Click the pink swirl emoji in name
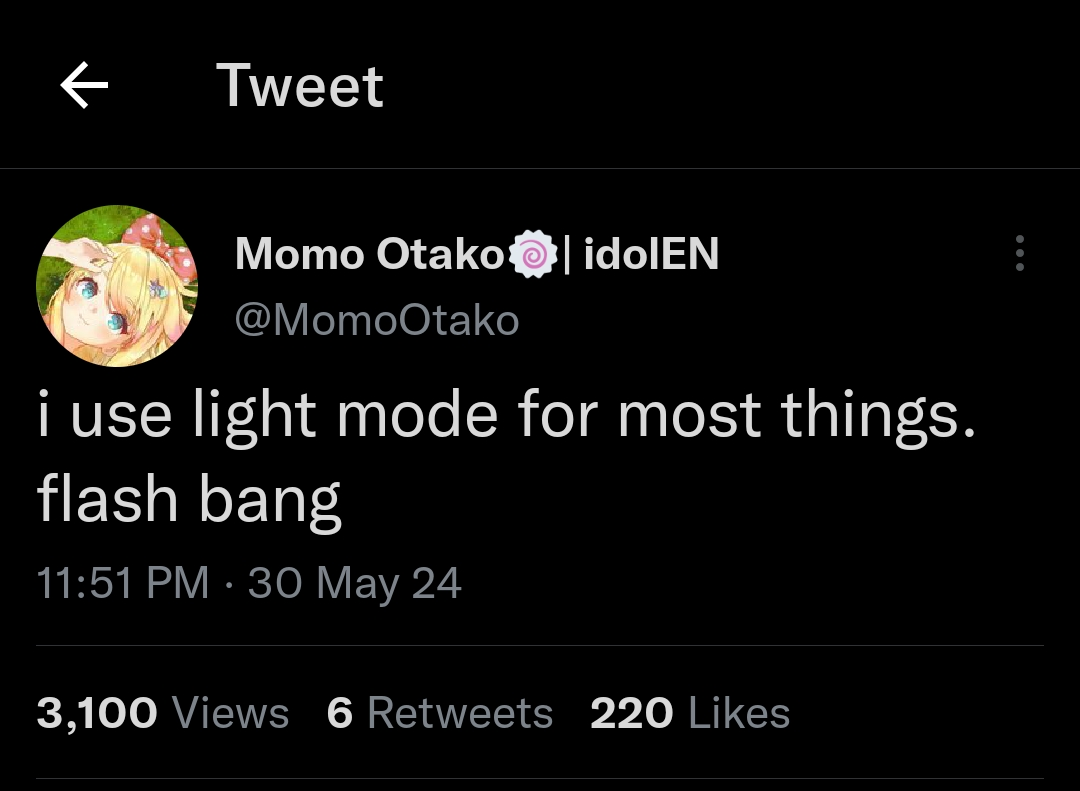The width and height of the screenshot is (1080, 791). pos(533,255)
